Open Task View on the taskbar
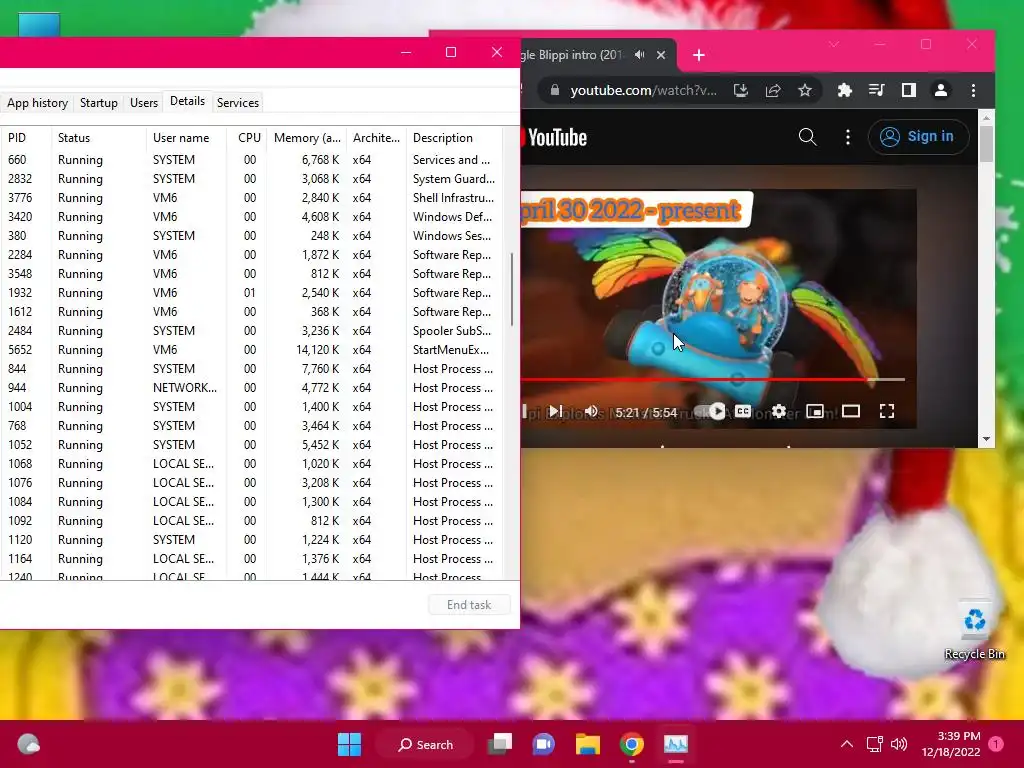 500,744
